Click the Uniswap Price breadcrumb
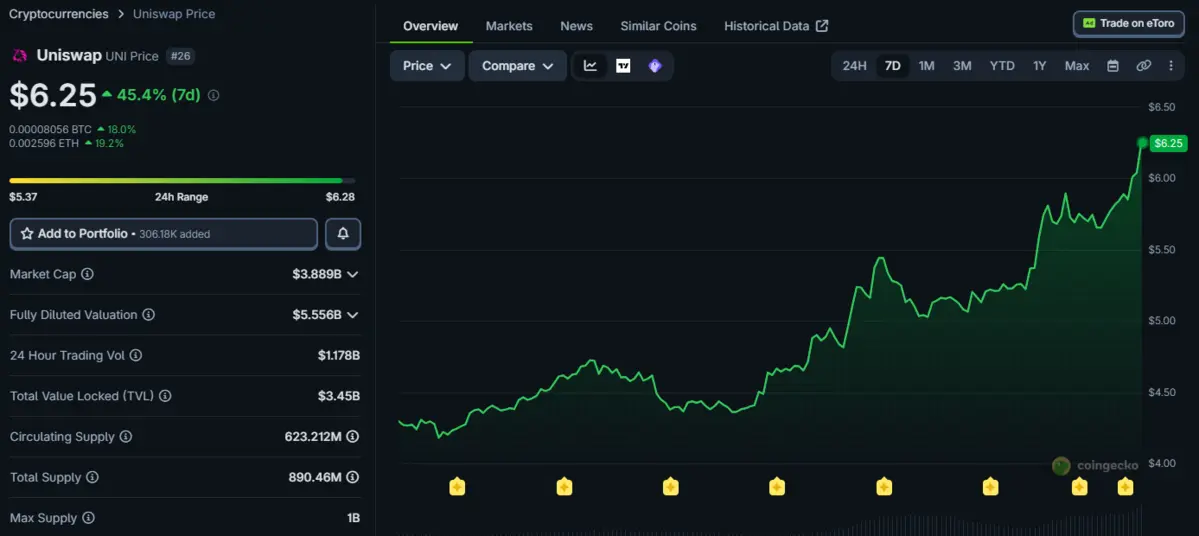Viewport: 1199px width, 536px height. click(x=174, y=14)
